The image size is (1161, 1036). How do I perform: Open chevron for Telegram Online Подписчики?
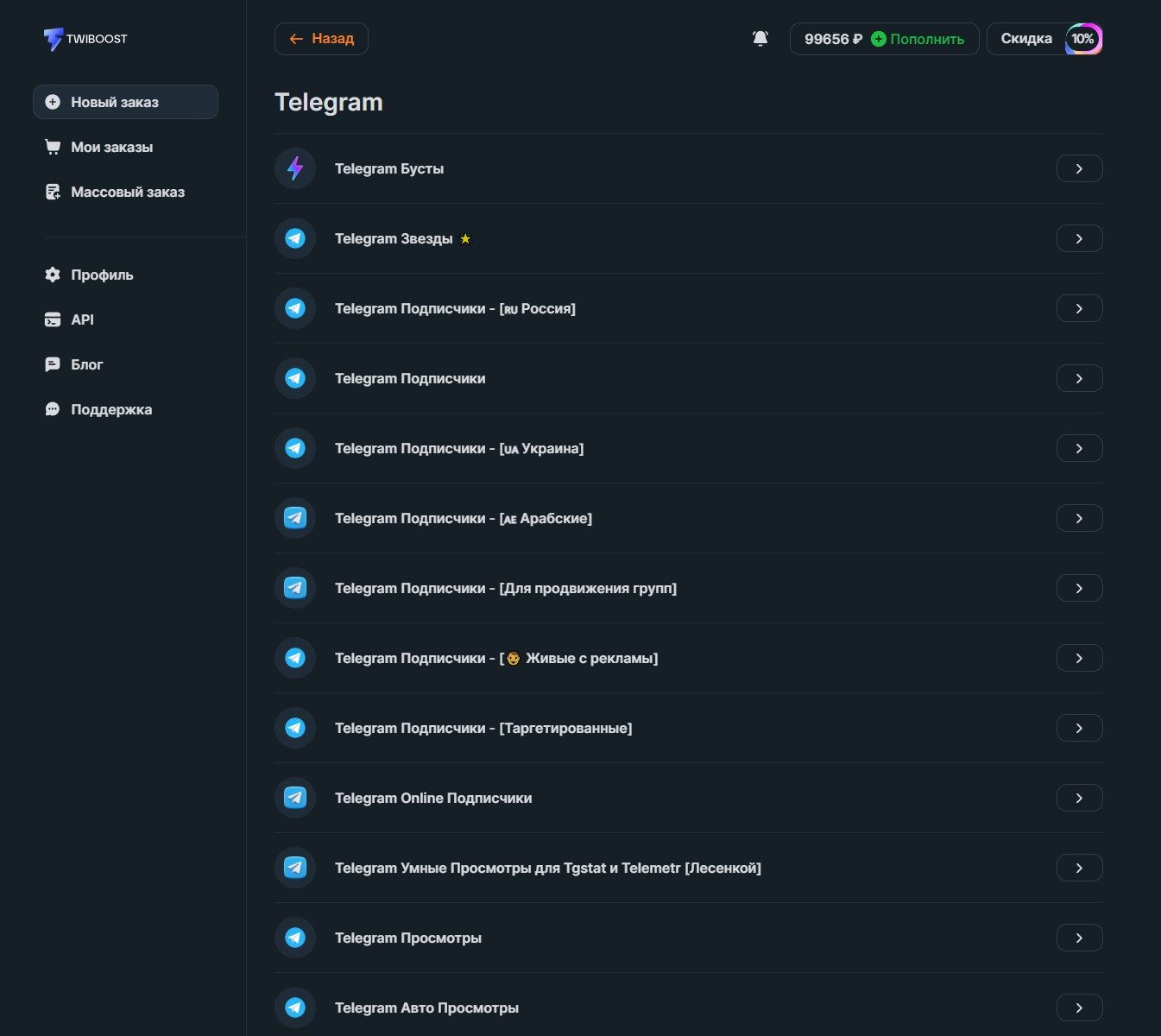point(1079,798)
